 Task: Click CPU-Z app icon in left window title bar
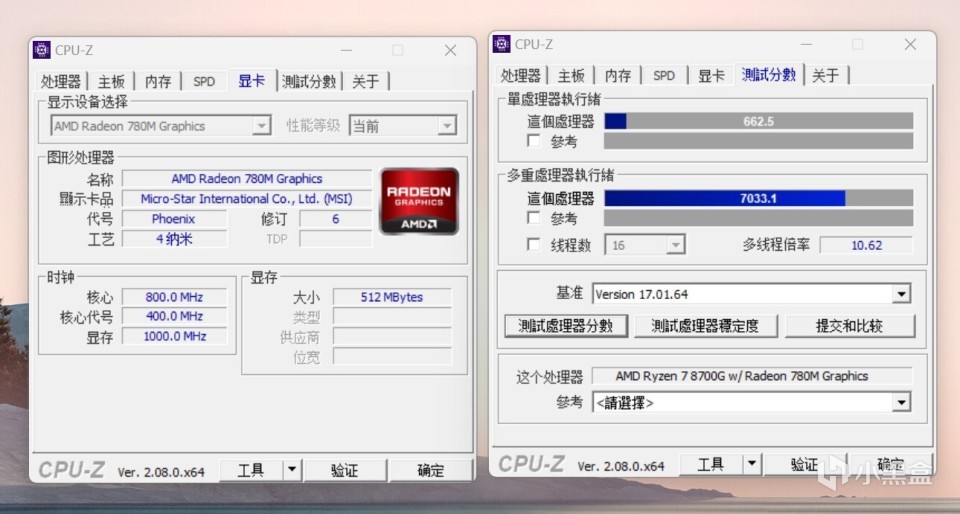(42, 50)
